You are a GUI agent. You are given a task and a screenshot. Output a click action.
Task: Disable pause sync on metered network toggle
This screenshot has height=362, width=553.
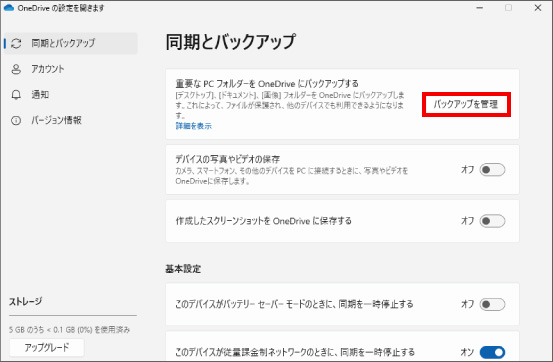coord(492,352)
